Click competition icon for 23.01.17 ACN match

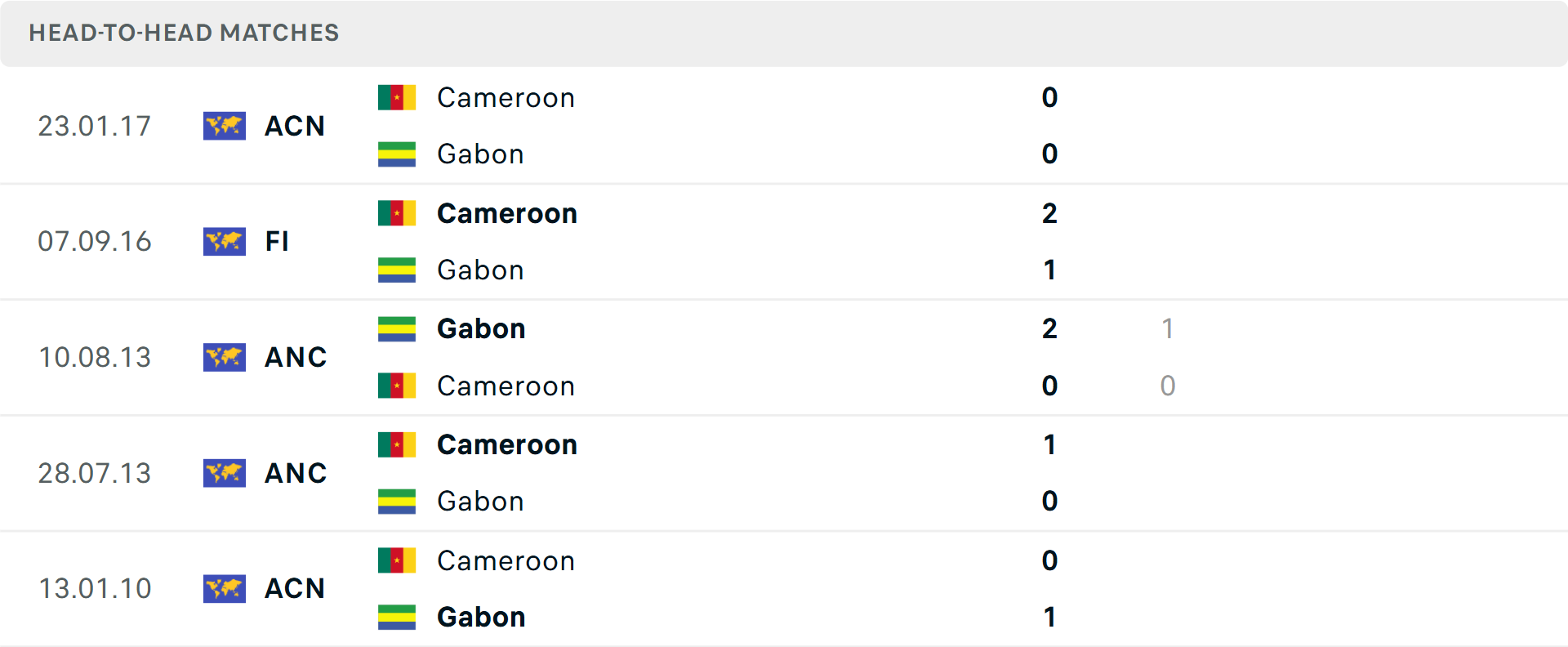pyautogui.click(x=225, y=126)
